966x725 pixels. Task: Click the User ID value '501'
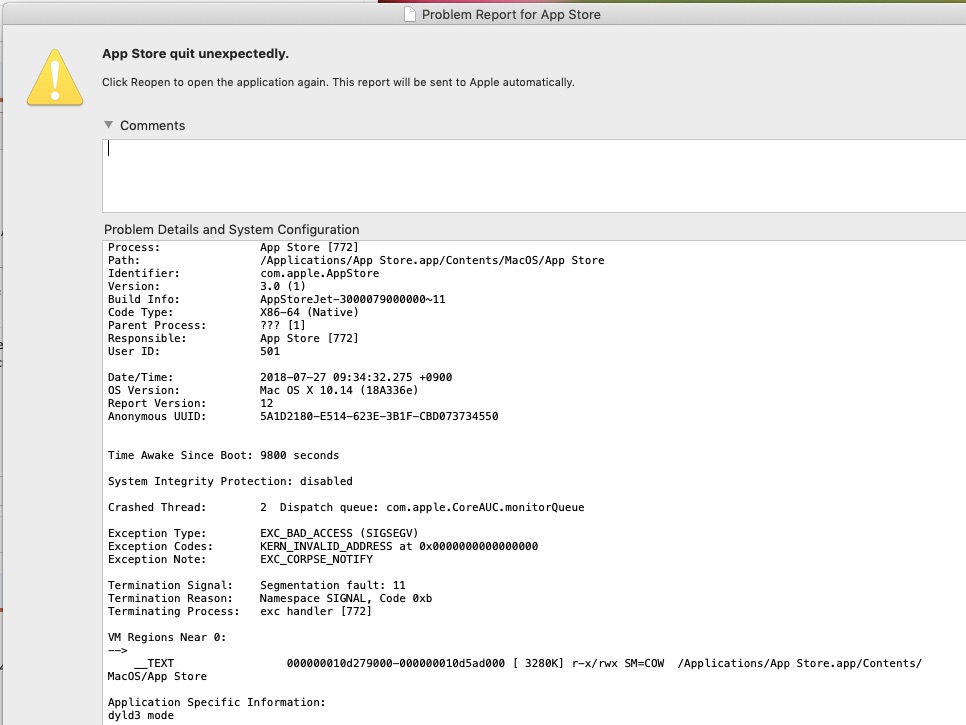click(270, 351)
